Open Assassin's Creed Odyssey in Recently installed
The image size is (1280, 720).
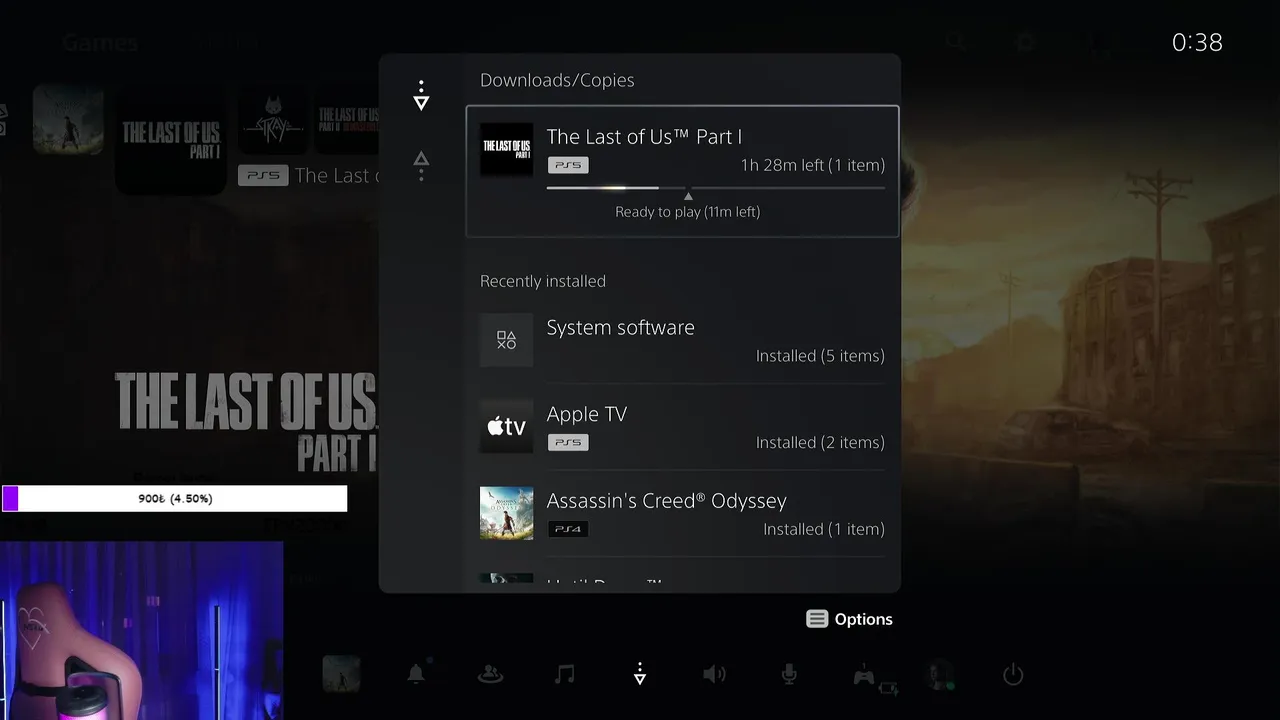(x=683, y=514)
